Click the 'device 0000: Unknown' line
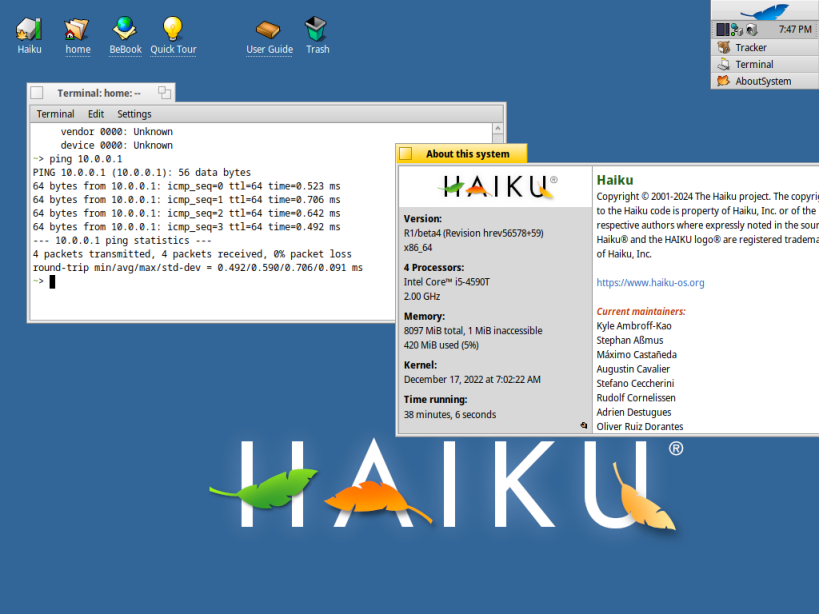819x614 pixels. pos(116,145)
